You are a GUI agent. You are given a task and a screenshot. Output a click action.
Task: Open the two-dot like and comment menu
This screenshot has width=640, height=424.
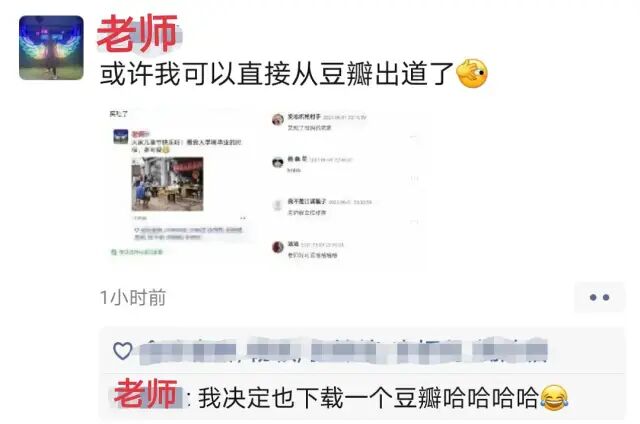[x=599, y=297]
